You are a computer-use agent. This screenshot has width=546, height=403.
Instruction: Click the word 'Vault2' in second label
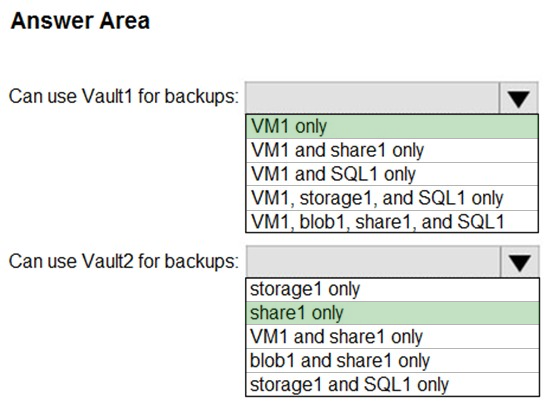[108, 261]
